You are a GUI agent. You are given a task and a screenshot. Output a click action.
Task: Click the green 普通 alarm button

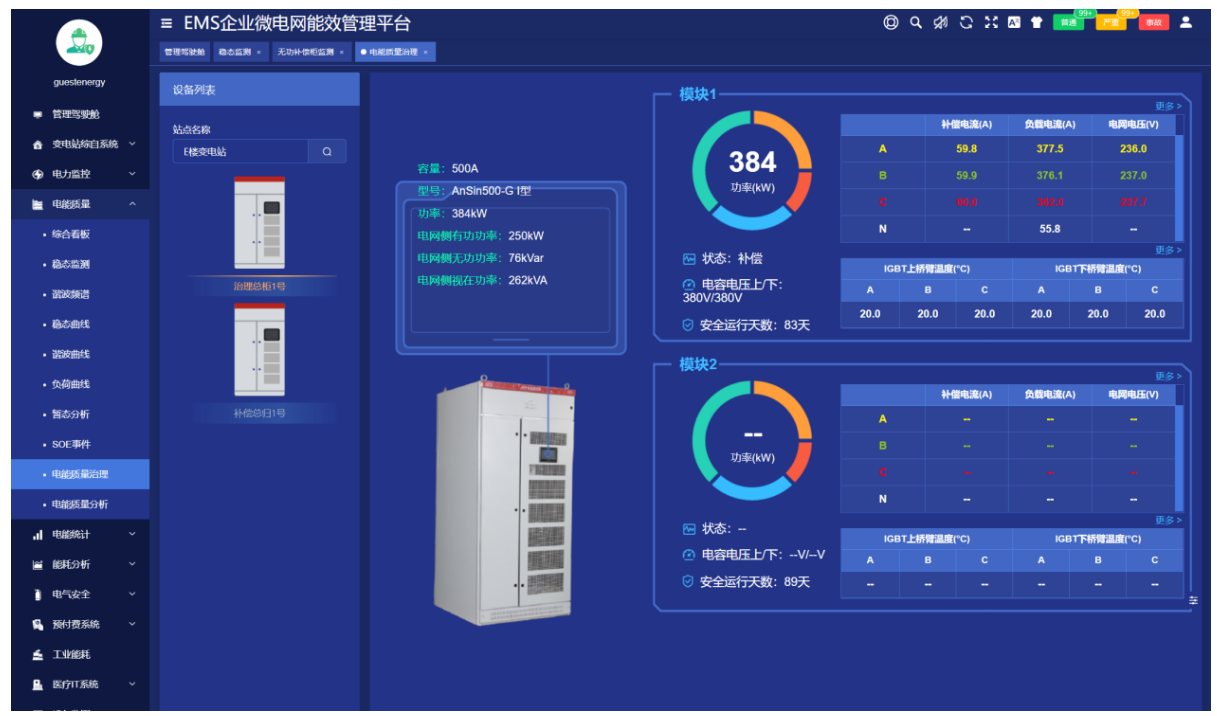click(x=1068, y=22)
